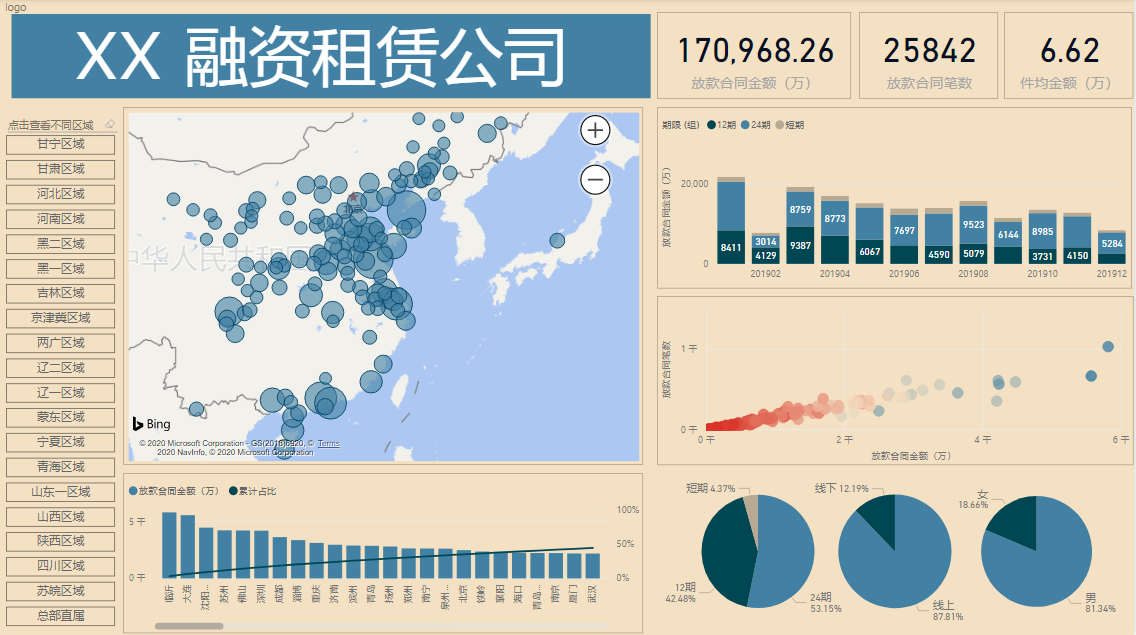The height and width of the screenshot is (635, 1136).
Task: Click the 累计占比 legend marker
Action: pos(233,491)
